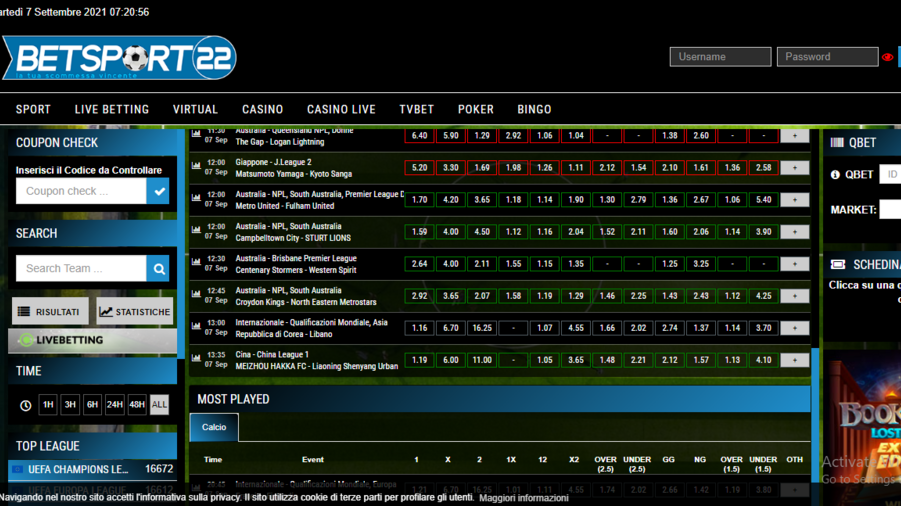Open Maggiori informazioni privacy link
This screenshot has height=506, width=901.
524,497
